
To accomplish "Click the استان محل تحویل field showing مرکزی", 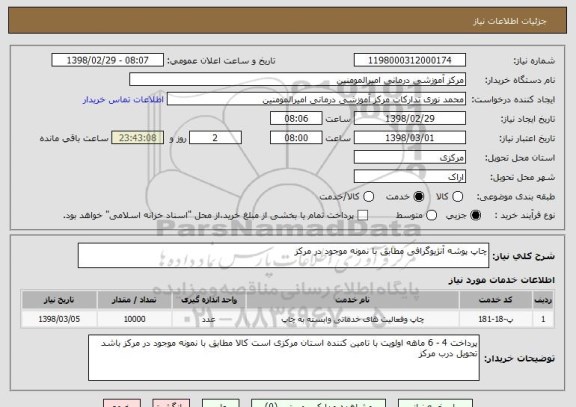I will [410, 157].
